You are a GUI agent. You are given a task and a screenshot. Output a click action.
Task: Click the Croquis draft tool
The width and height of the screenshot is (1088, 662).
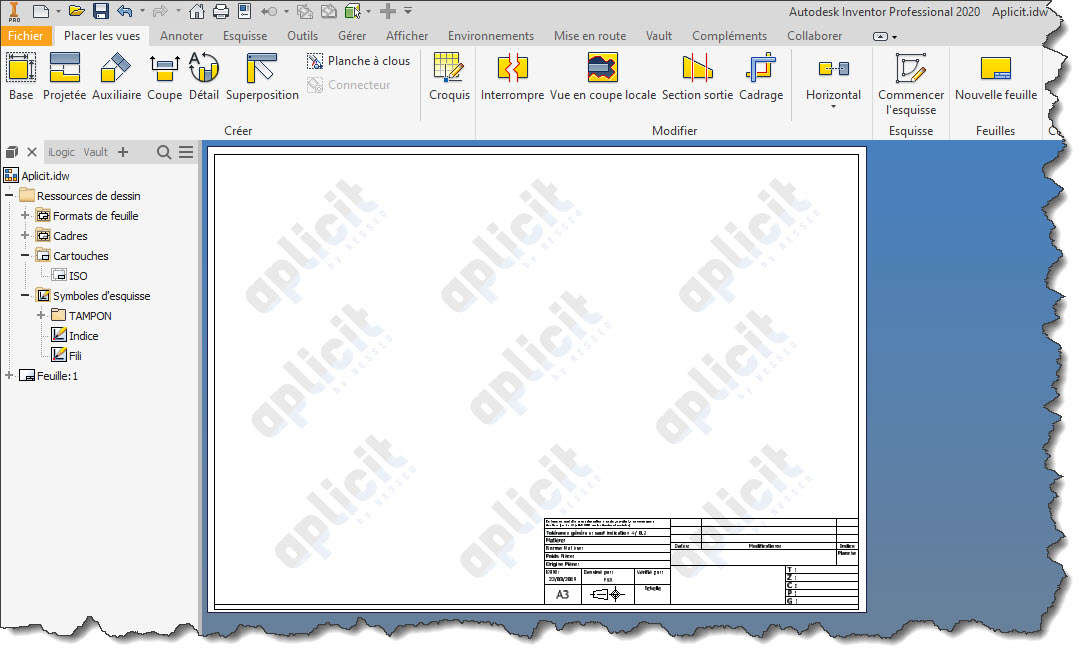pyautogui.click(x=450, y=76)
